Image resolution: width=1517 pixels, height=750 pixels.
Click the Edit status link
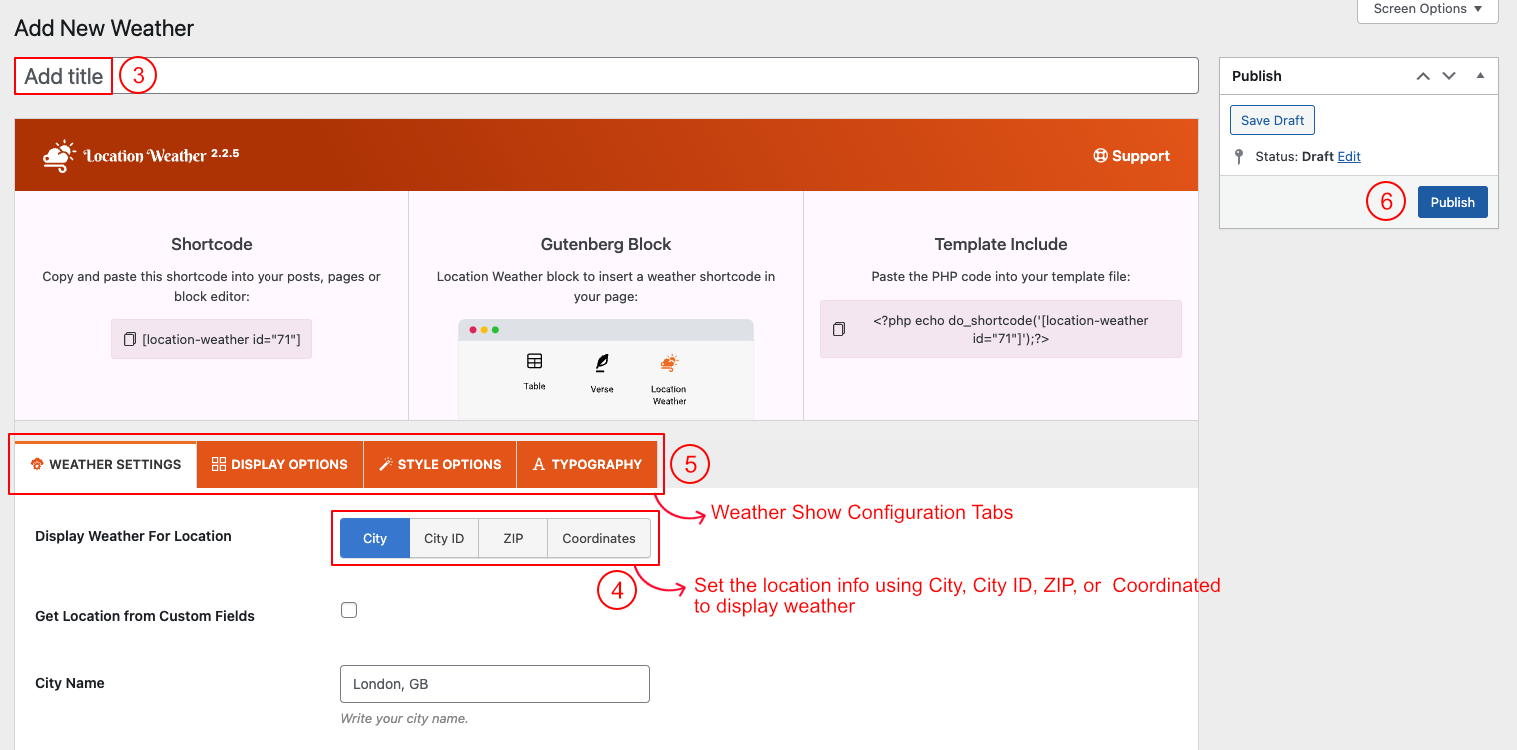pos(1349,157)
